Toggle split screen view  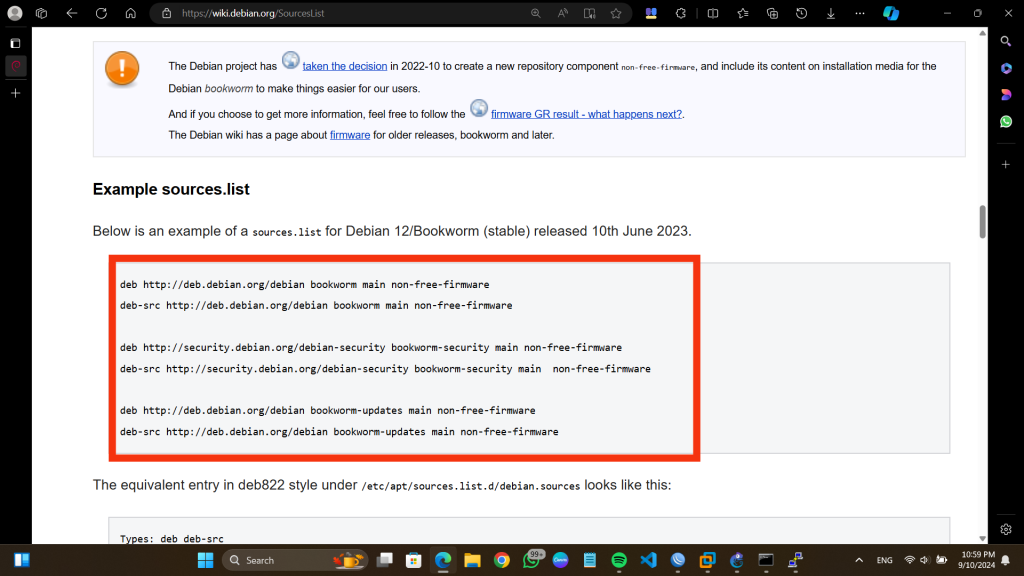point(712,14)
